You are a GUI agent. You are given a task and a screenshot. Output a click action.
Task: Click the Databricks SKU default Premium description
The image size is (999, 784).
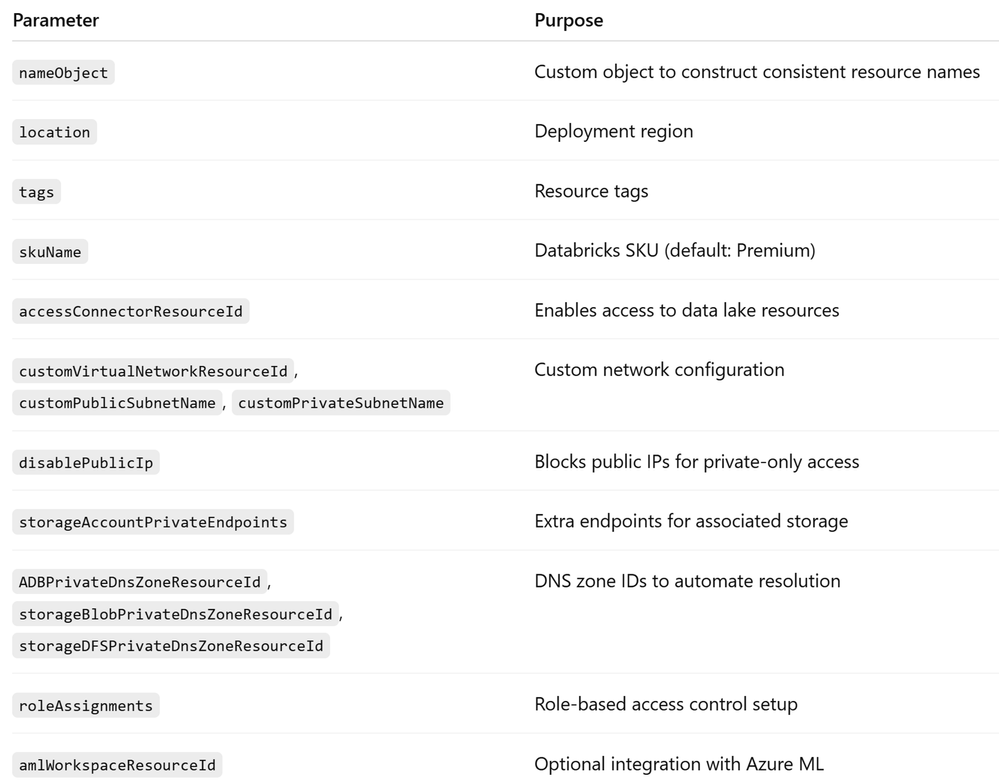tap(674, 251)
